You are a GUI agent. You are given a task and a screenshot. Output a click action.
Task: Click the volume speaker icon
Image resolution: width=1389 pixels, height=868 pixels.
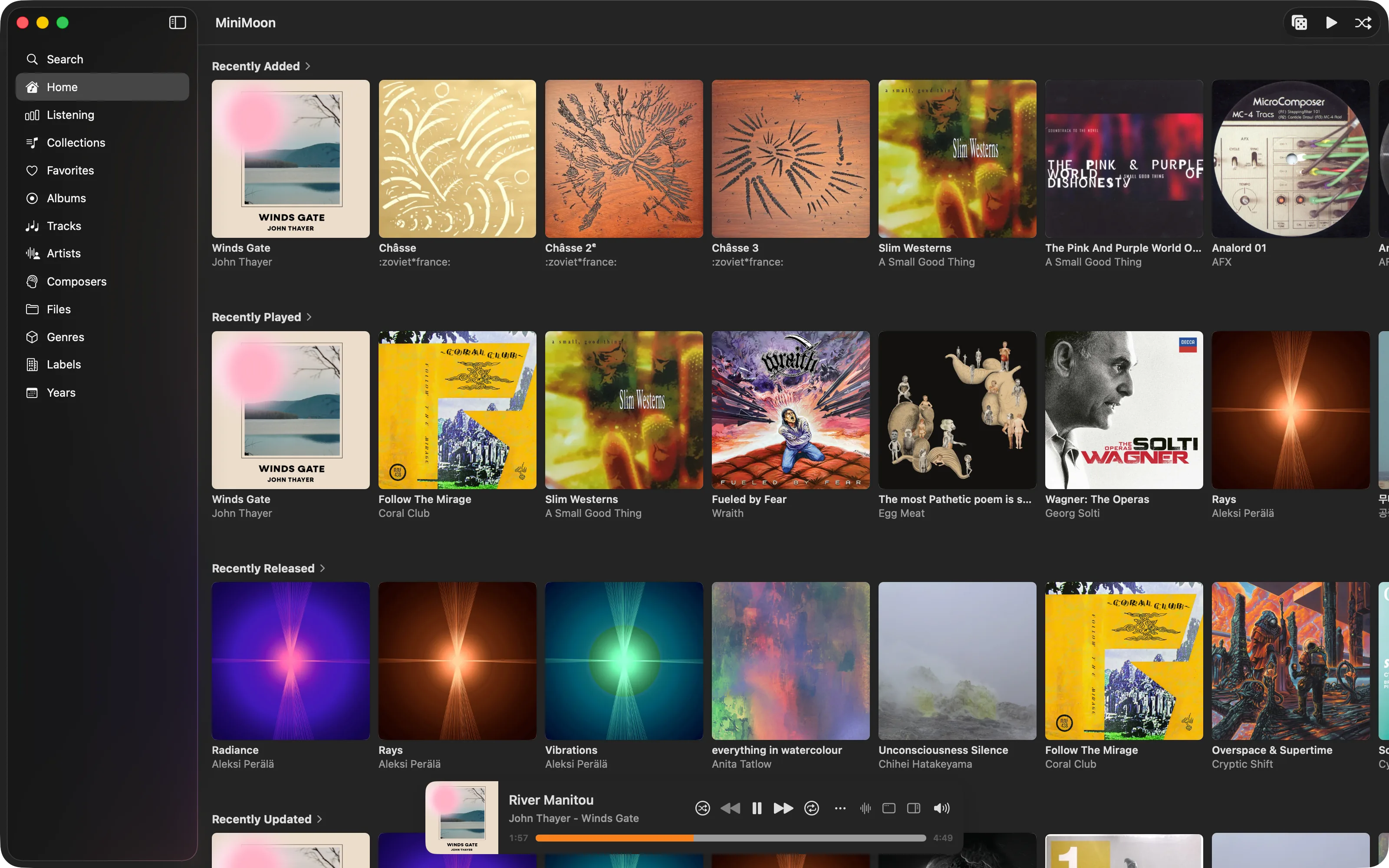[x=941, y=808]
